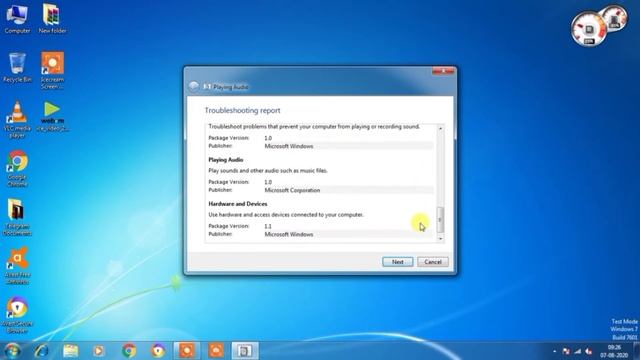This screenshot has width=640, height=360.
Task: Open the taskbar clock and date
Action: (x=613, y=351)
